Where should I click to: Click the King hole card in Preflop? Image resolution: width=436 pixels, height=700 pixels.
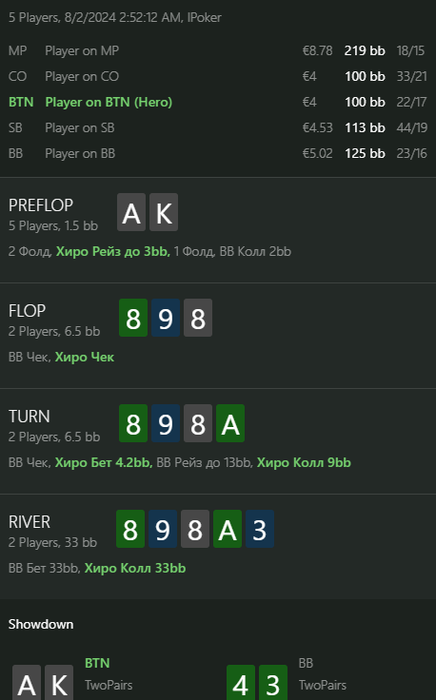tap(164, 212)
